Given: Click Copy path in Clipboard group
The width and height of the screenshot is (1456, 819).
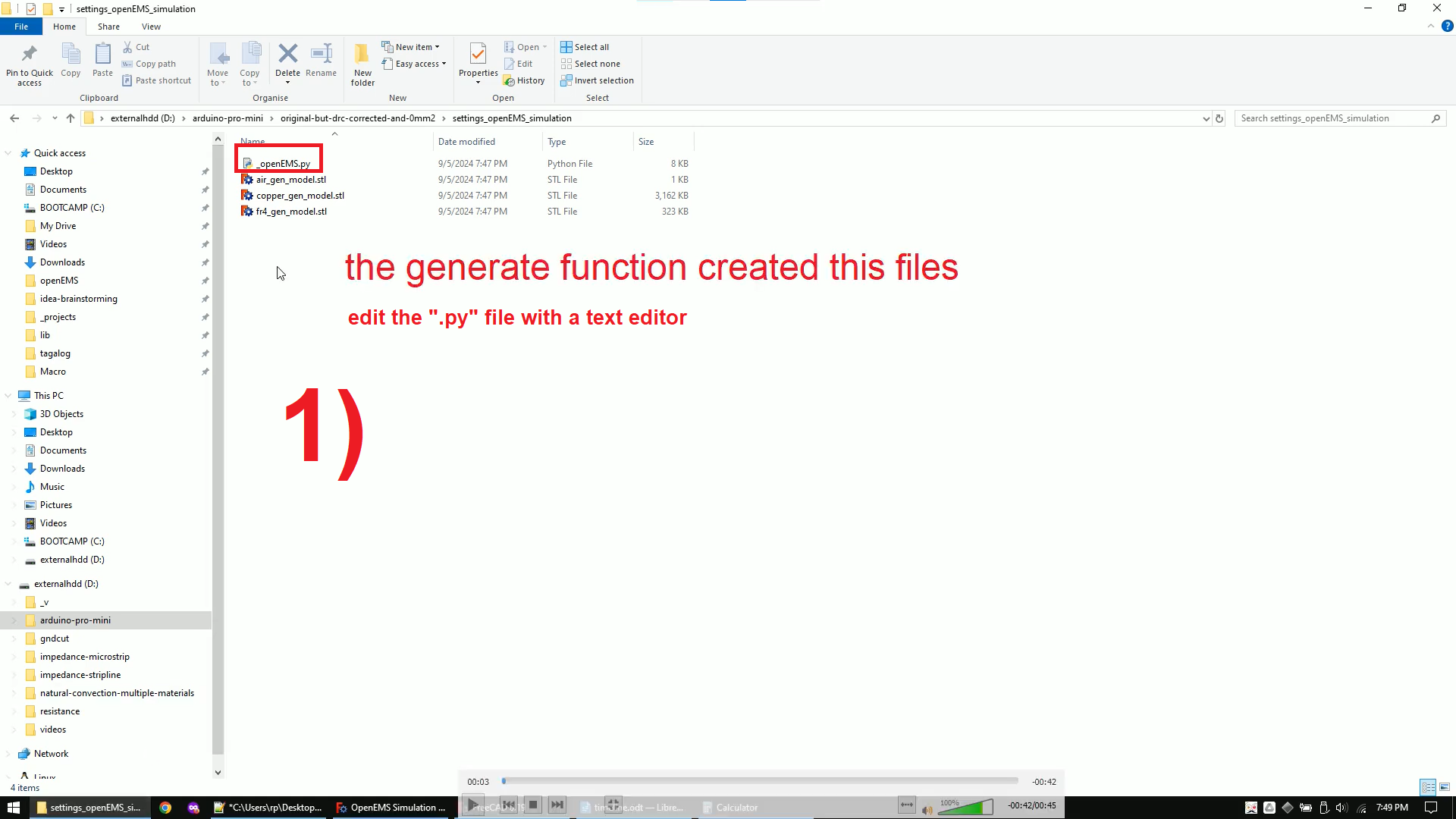Looking at the screenshot, I should [149, 64].
